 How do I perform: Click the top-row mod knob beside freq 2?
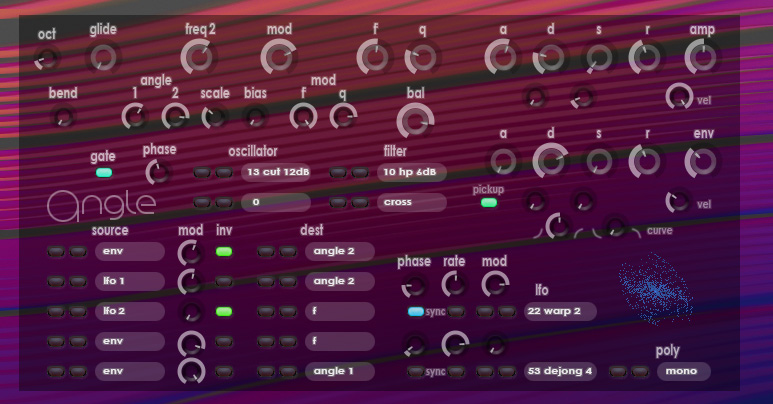click(x=279, y=57)
